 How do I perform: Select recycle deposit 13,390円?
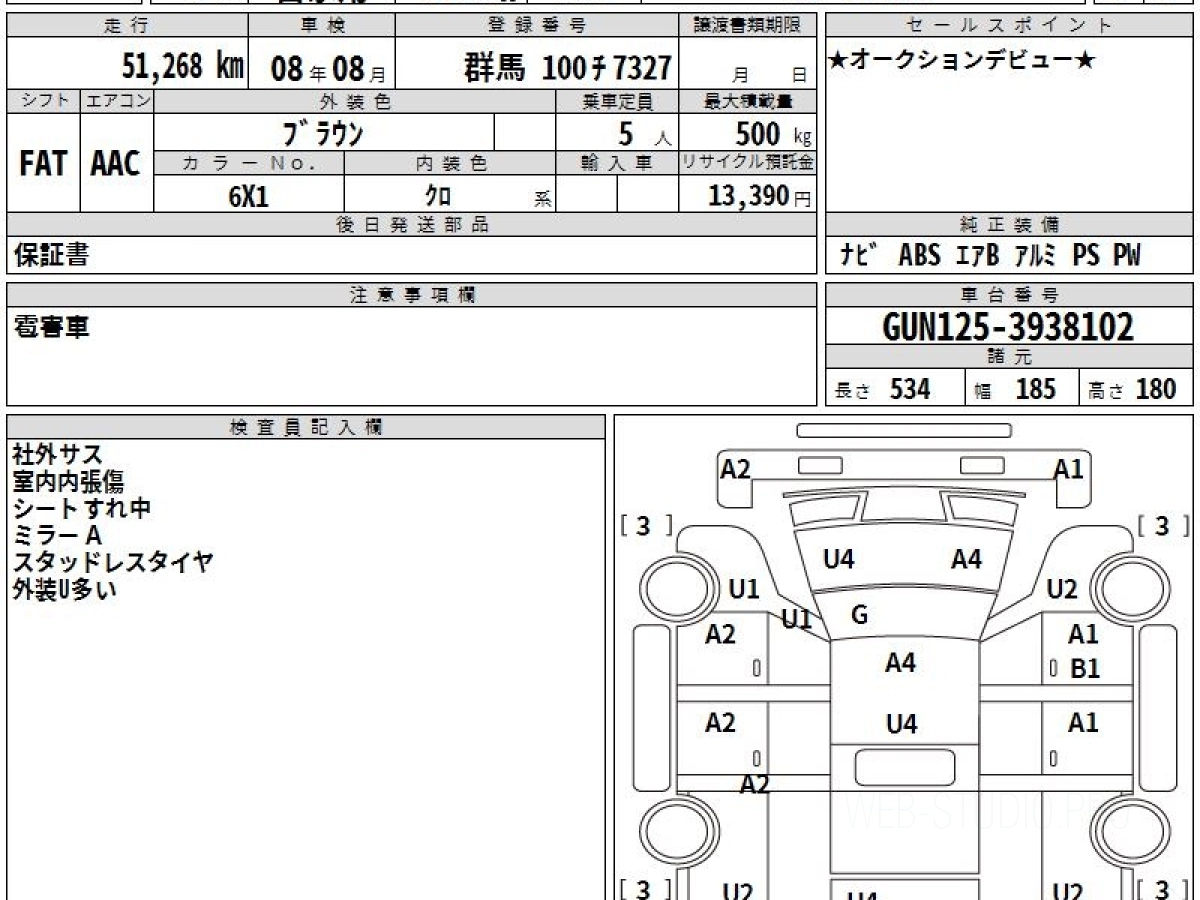click(759, 197)
